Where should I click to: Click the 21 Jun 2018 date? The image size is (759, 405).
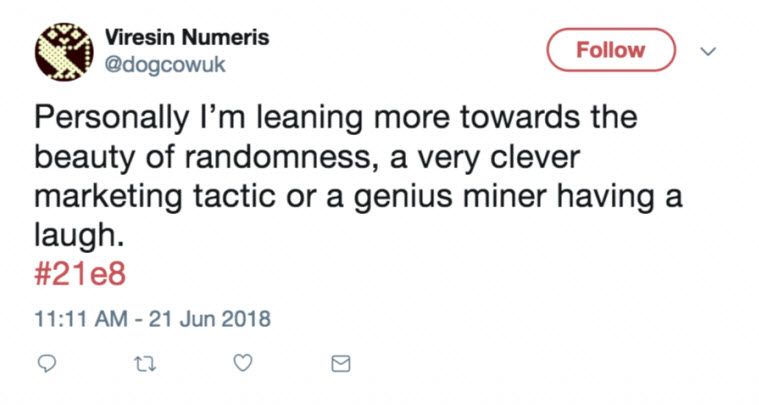point(210,320)
